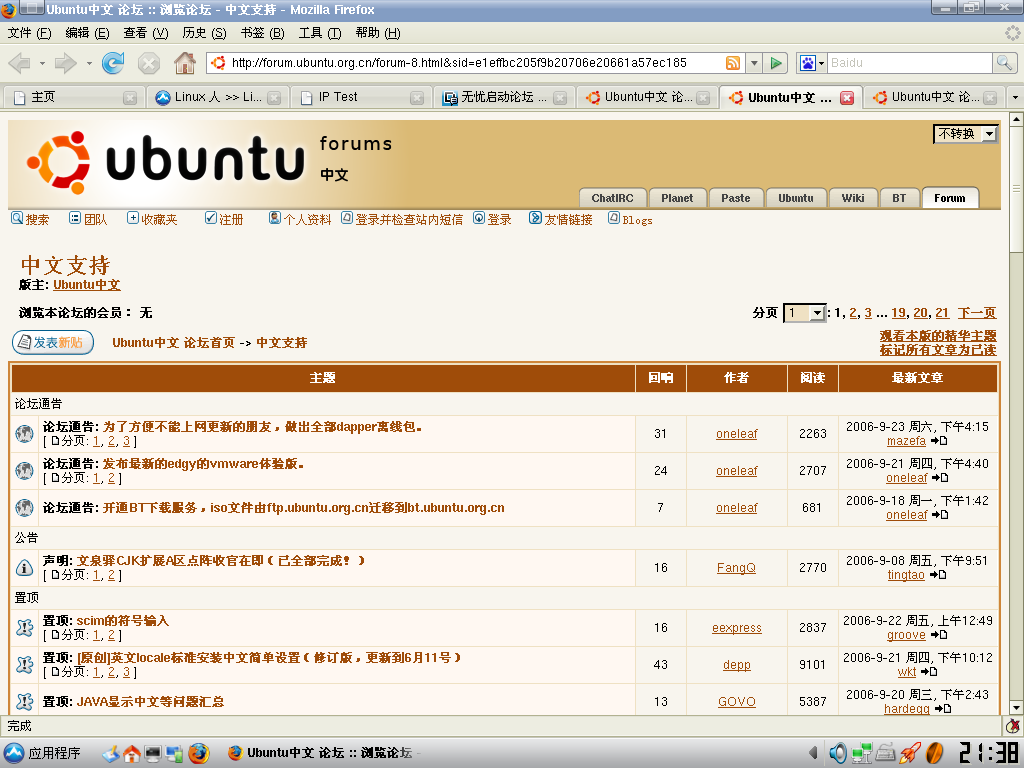Expand hidden tray icons arrow

click(x=813, y=753)
